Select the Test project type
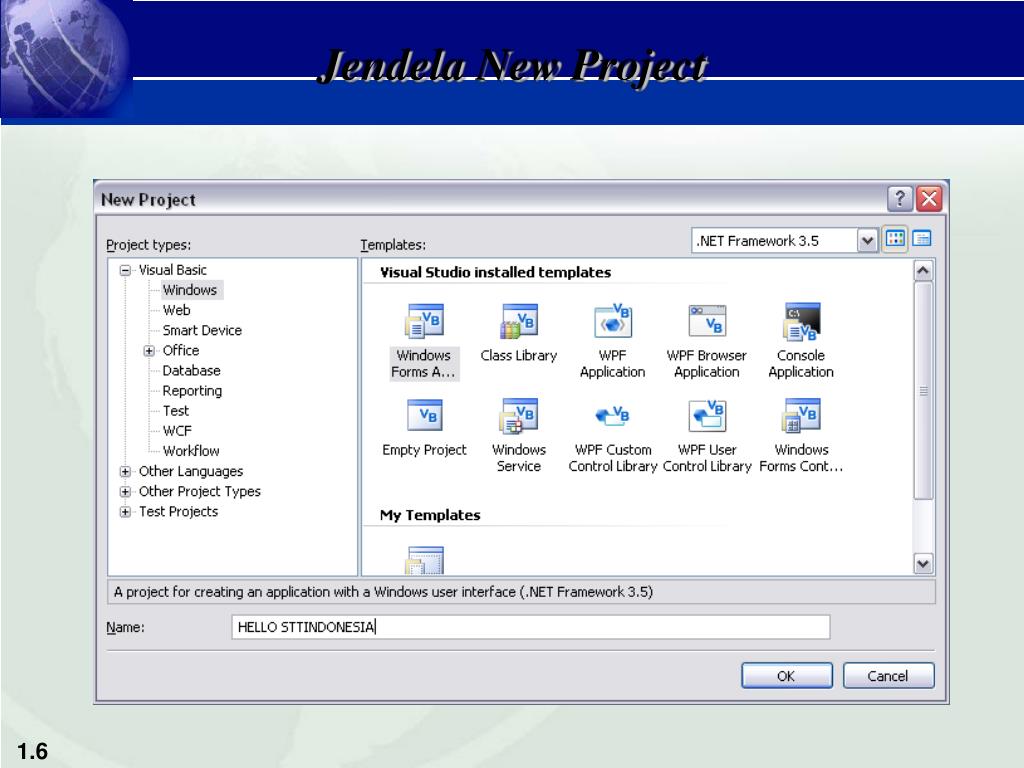 (176, 411)
